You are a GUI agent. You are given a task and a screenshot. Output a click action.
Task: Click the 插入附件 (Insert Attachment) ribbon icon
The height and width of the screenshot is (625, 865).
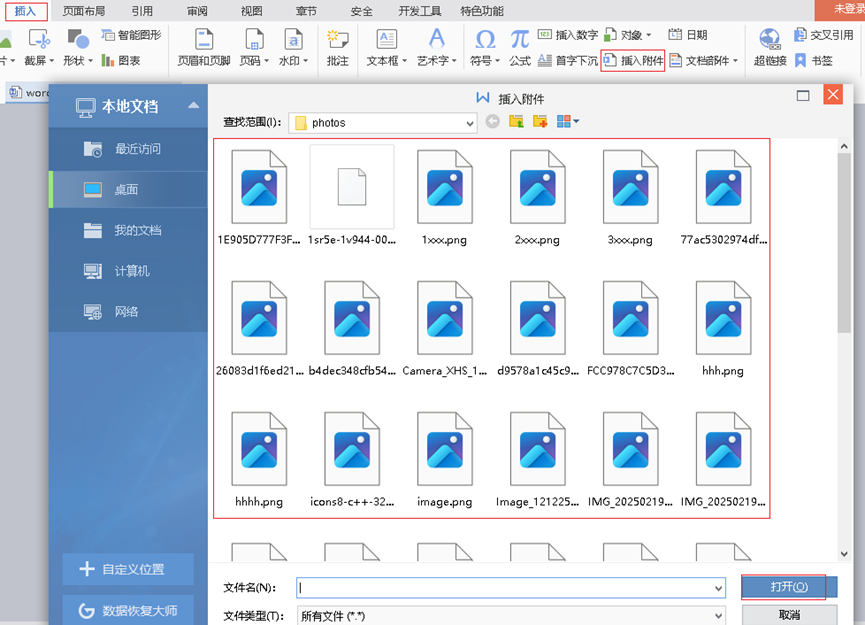click(x=633, y=61)
